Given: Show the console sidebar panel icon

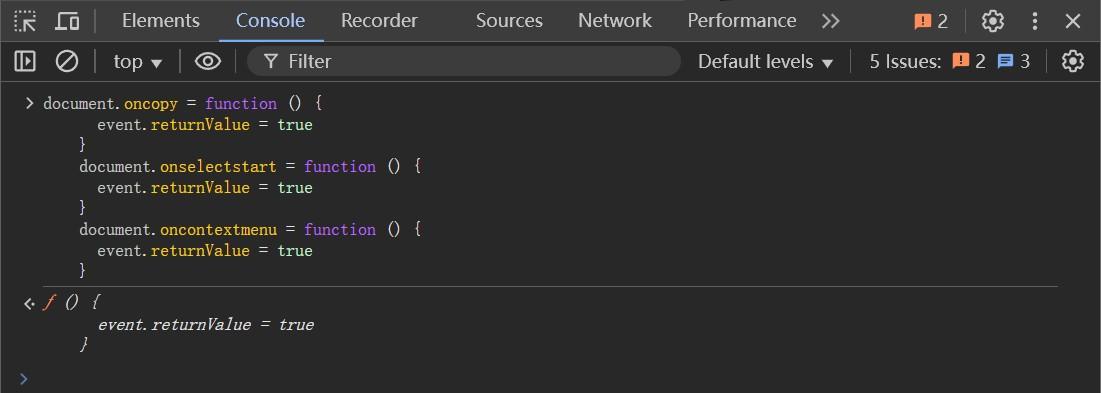Looking at the screenshot, I should [25, 62].
